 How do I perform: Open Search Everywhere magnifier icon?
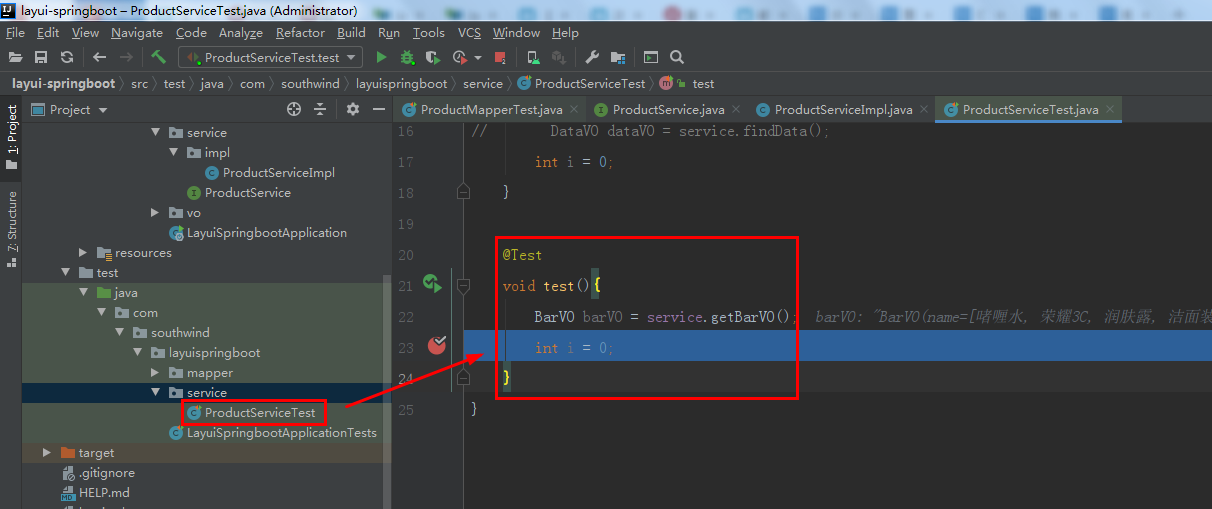tap(677, 57)
